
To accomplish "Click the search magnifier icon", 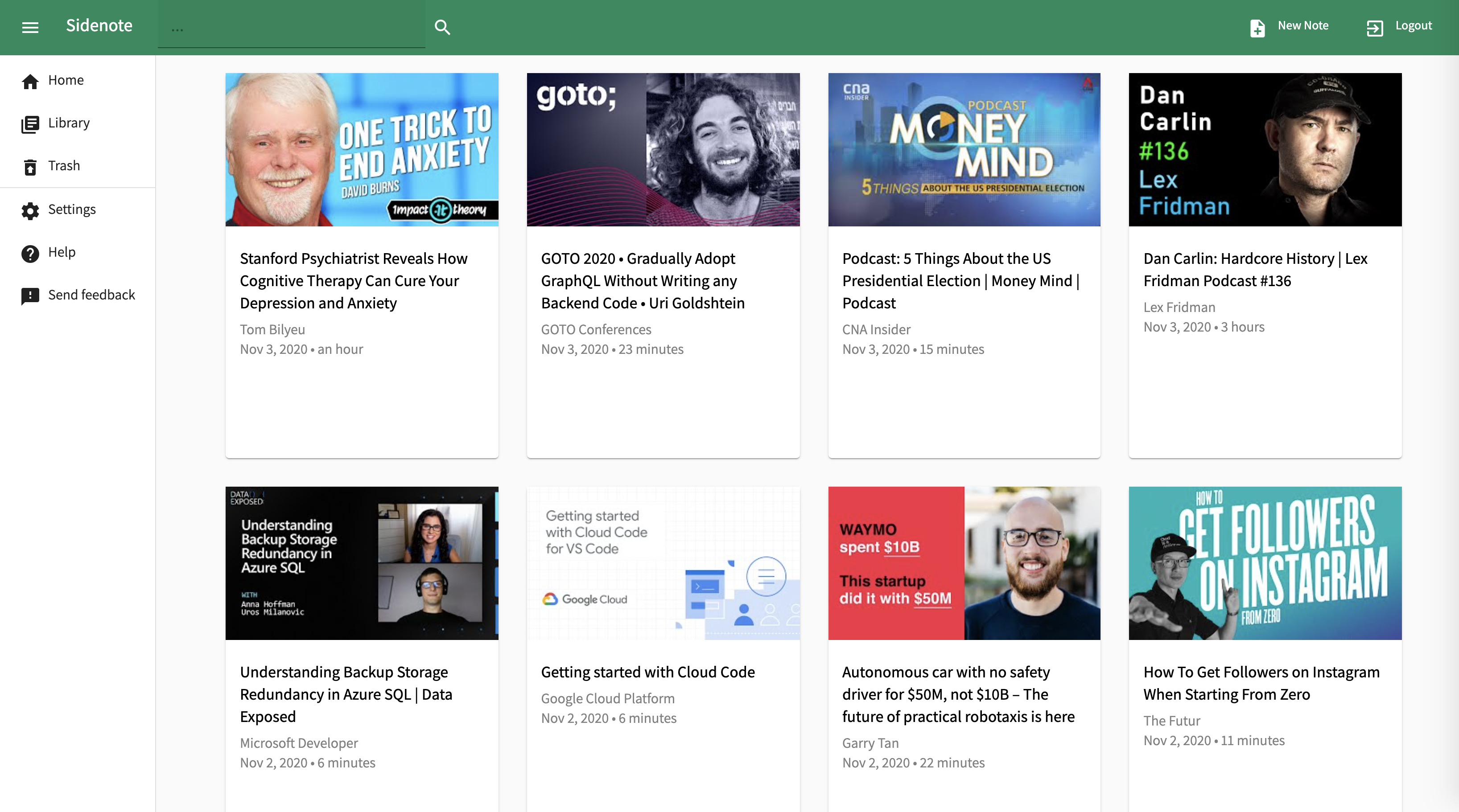I will [442, 27].
